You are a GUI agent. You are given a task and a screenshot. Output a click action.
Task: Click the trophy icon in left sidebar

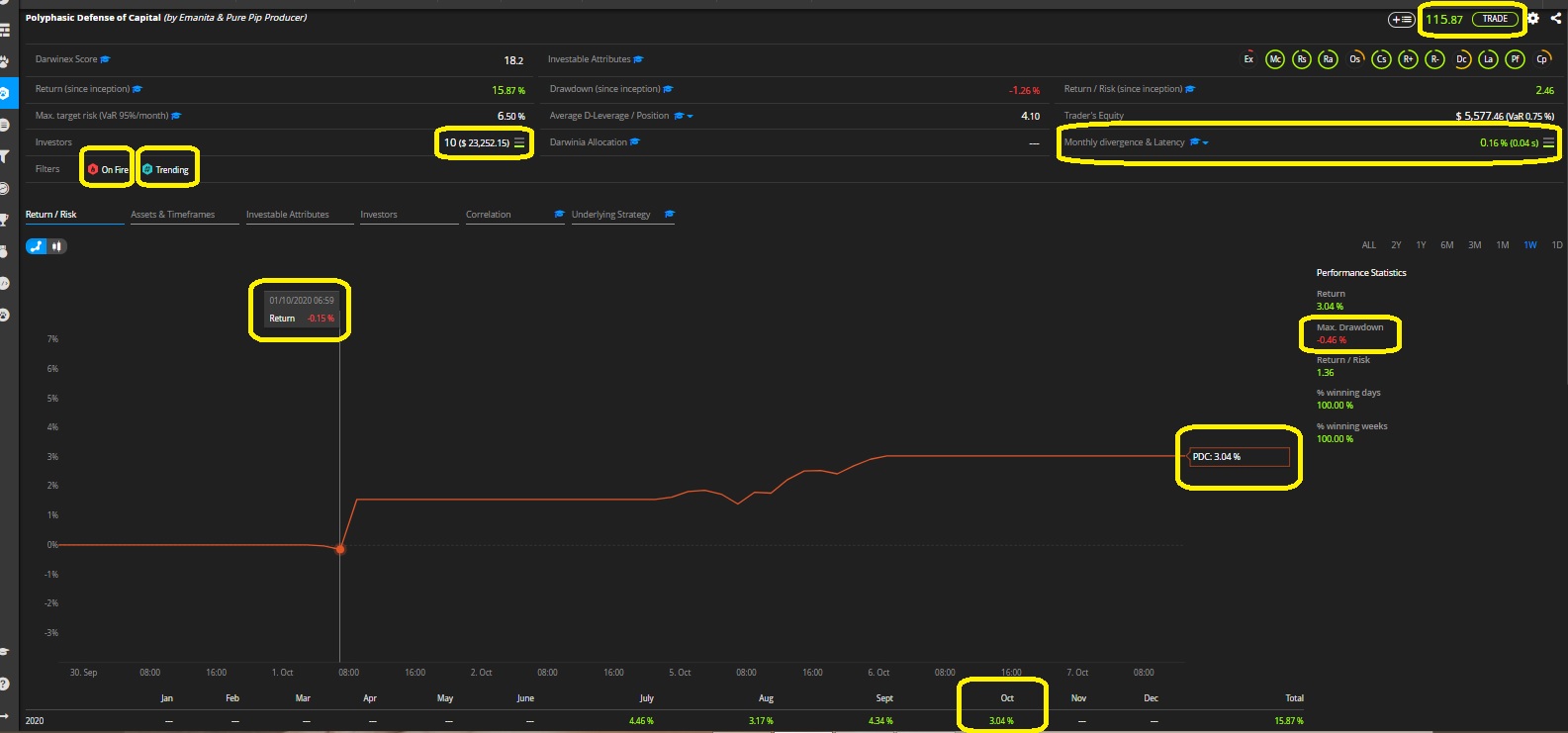(x=5, y=220)
